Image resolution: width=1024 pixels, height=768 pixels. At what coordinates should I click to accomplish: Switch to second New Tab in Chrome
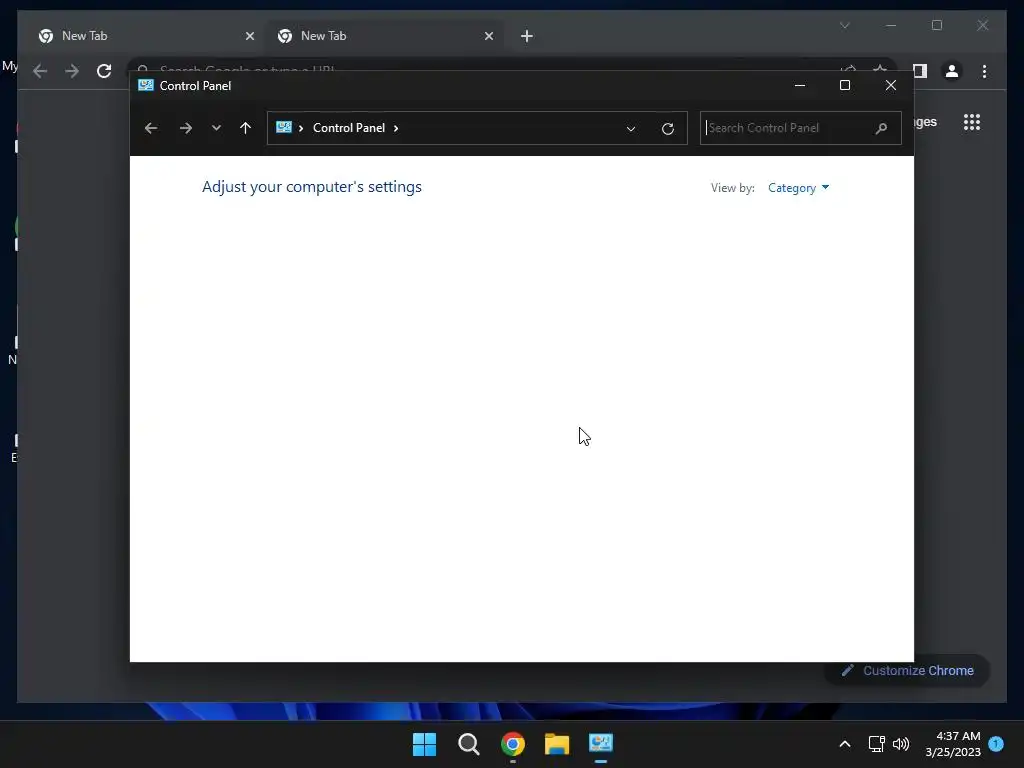(385, 36)
